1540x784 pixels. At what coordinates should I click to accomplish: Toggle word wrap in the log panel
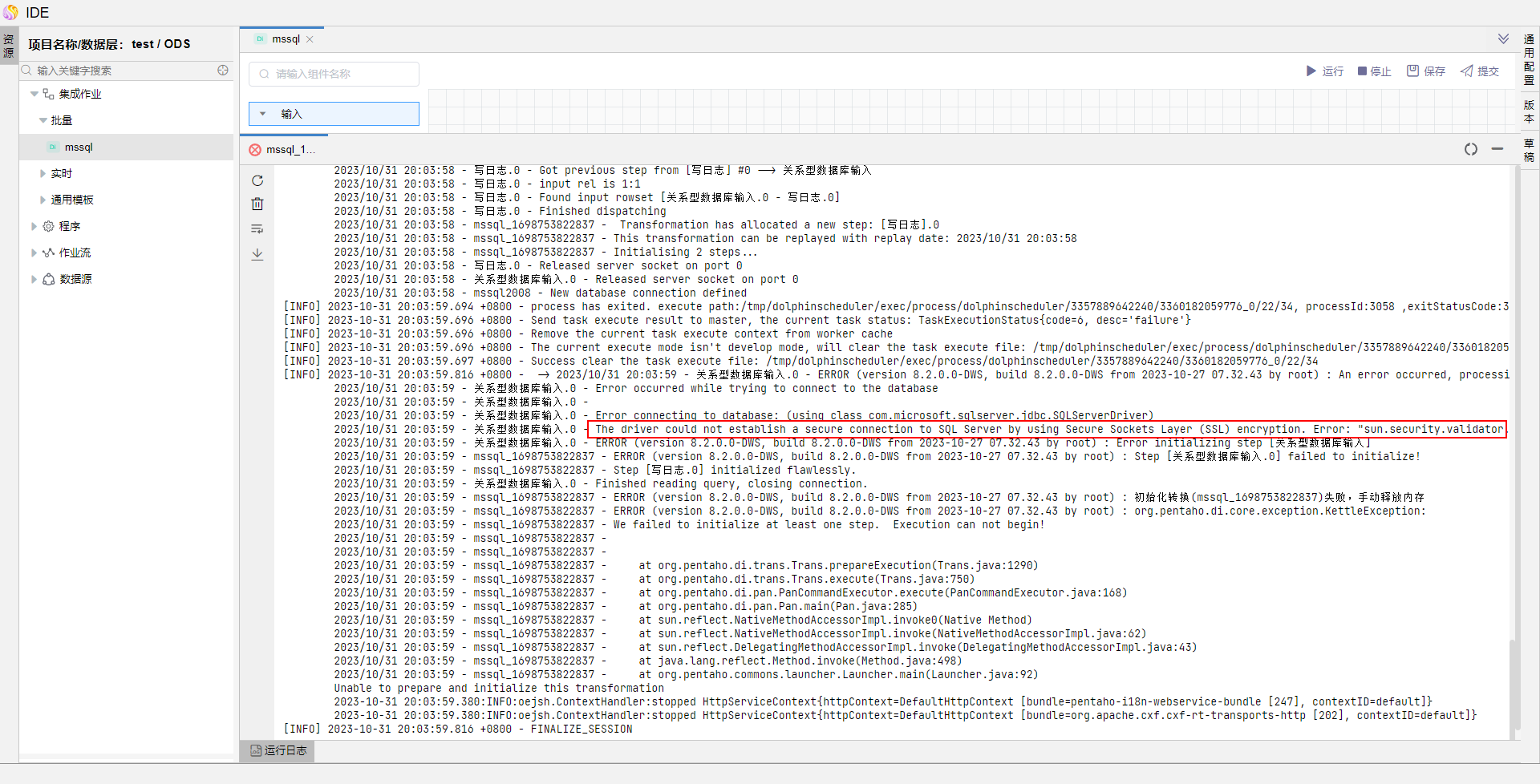click(x=257, y=229)
